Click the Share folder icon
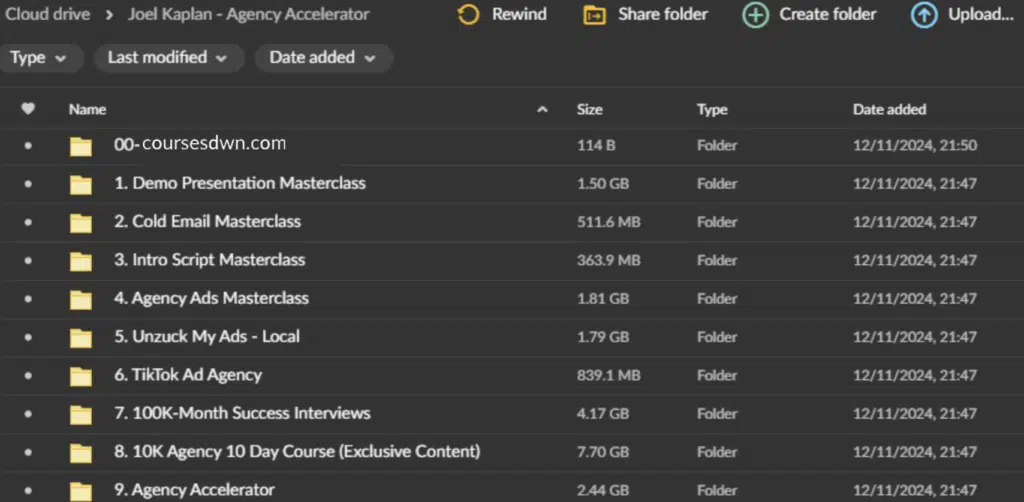The height and width of the screenshot is (502, 1024). (x=594, y=15)
